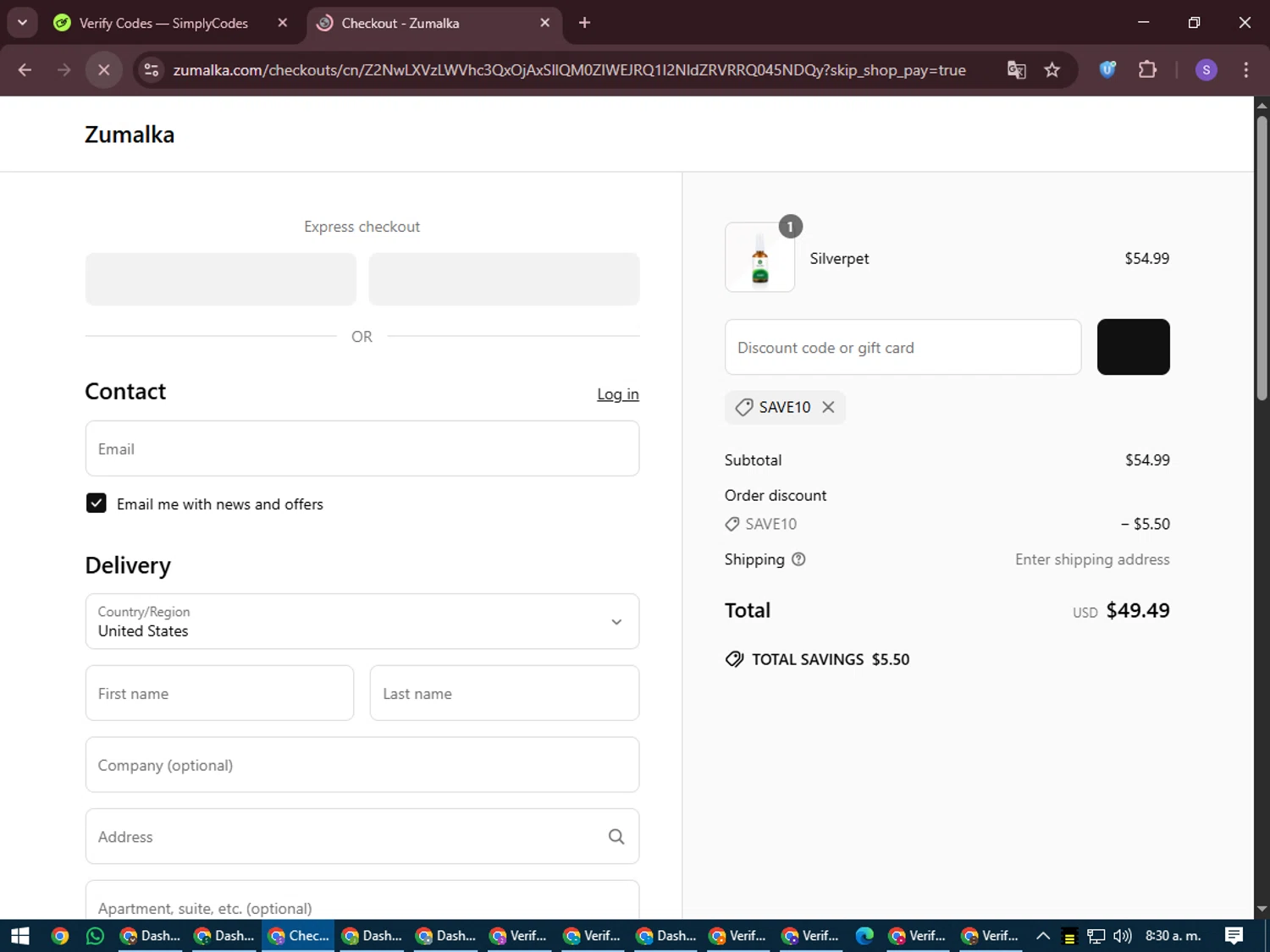Stop loading the page
The width and height of the screenshot is (1270, 952).
[x=104, y=70]
